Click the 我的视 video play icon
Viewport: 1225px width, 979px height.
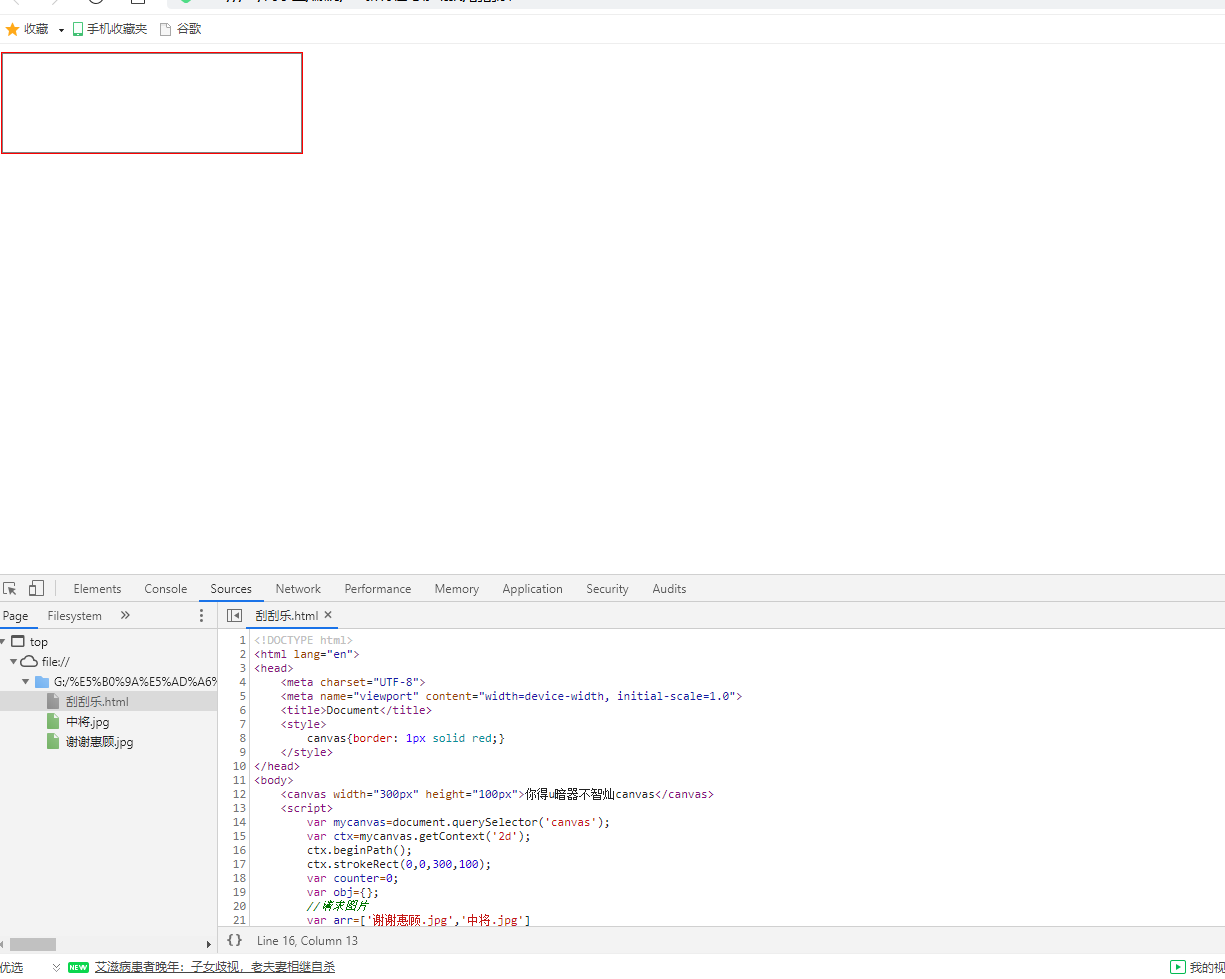[x=1178, y=967]
